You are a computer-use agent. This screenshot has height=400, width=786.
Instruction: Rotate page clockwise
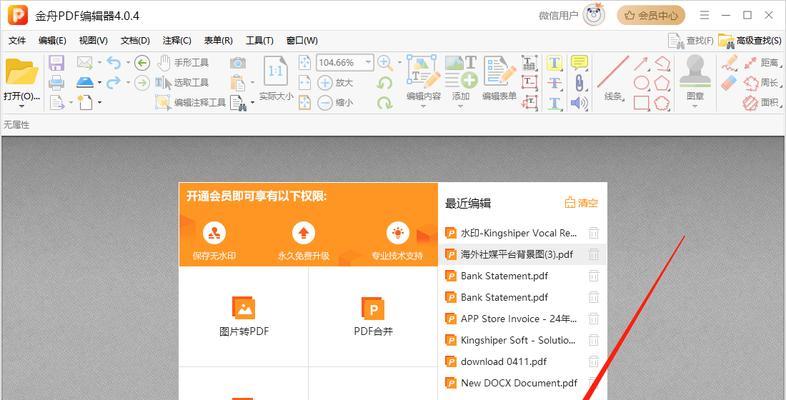[384, 103]
